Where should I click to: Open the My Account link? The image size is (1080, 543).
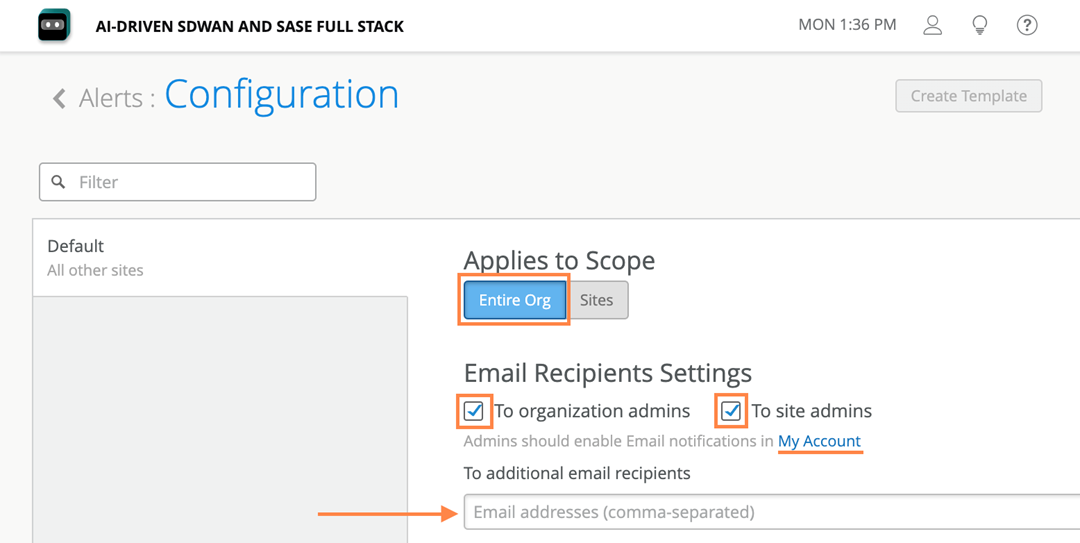tap(819, 441)
